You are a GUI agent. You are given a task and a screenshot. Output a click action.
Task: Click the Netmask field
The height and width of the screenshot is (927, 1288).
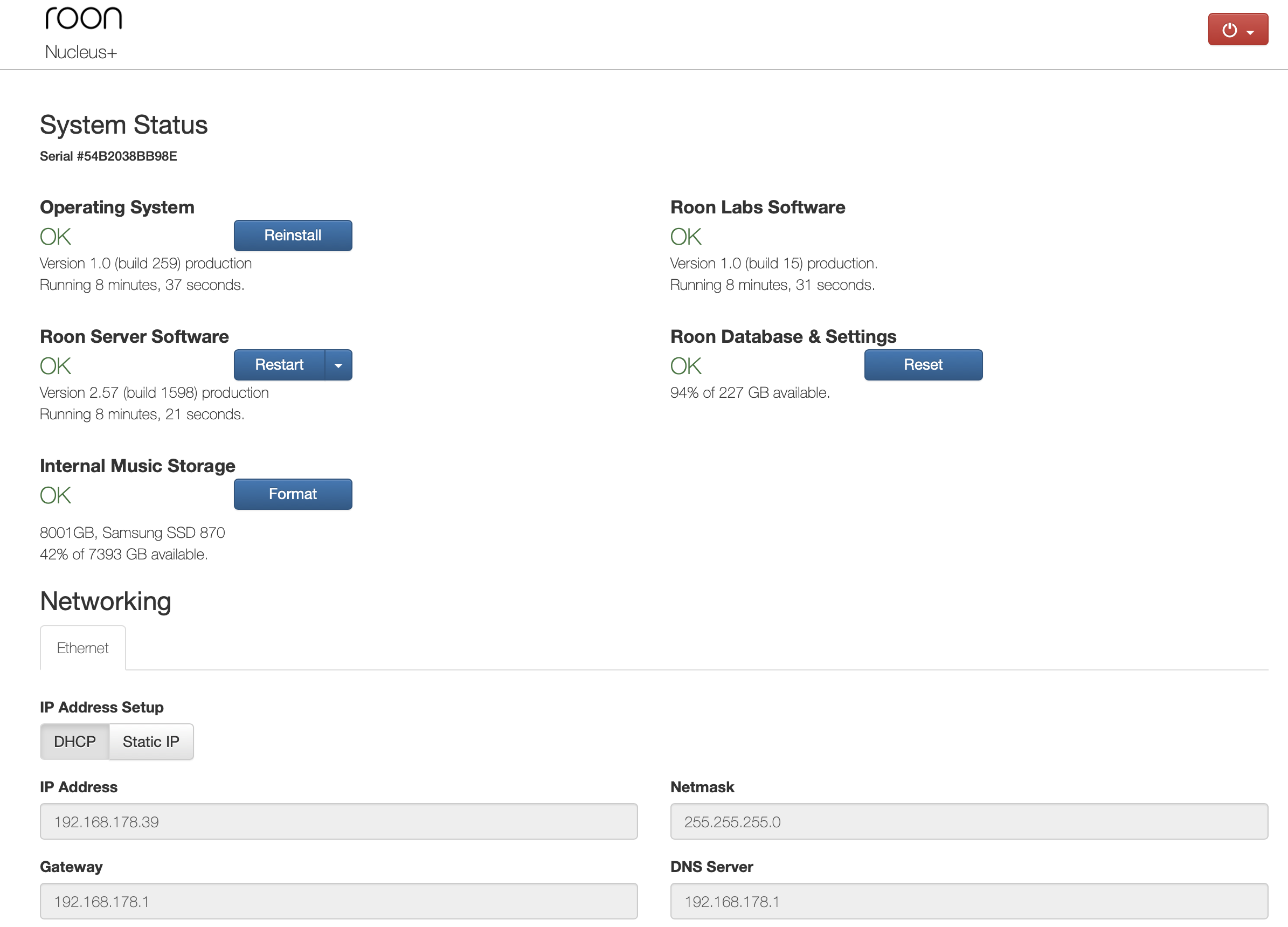[968, 821]
